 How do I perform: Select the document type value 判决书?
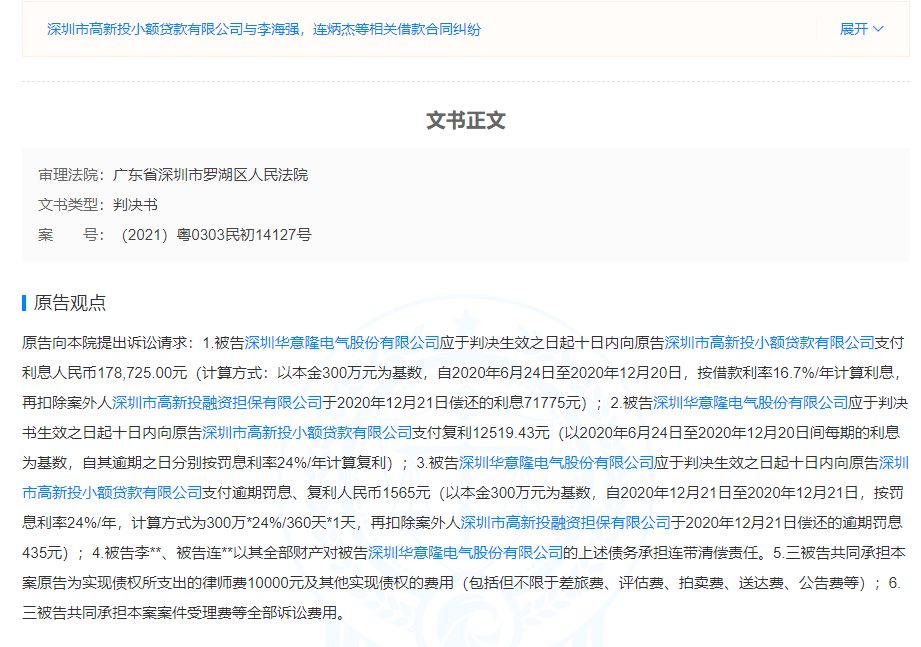[135, 205]
